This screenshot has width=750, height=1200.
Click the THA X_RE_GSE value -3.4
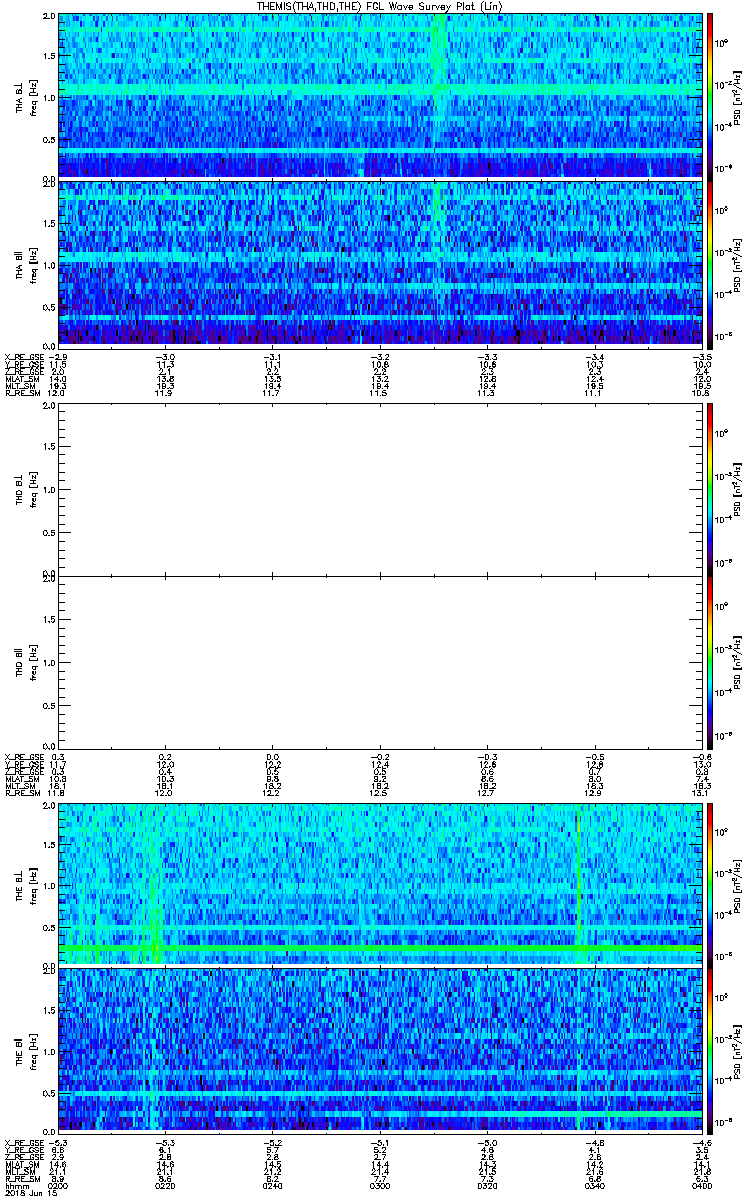[593, 357]
